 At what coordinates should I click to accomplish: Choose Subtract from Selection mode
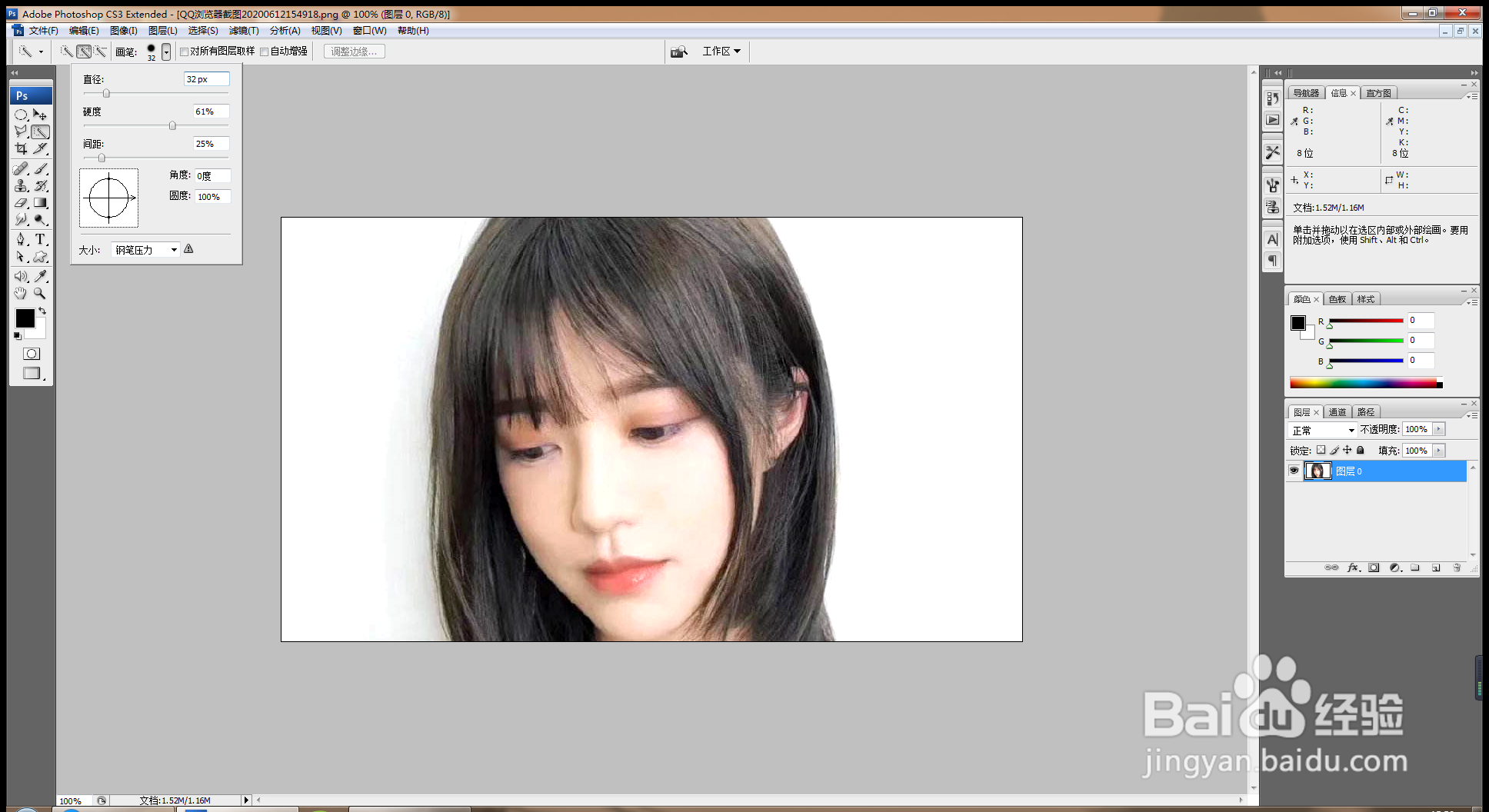point(100,52)
